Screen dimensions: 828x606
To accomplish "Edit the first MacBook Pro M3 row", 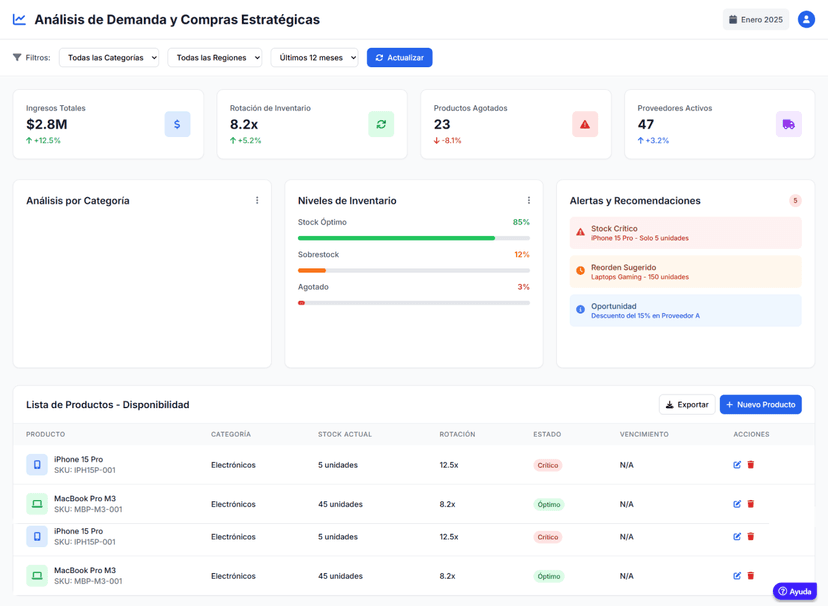I will (737, 504).
